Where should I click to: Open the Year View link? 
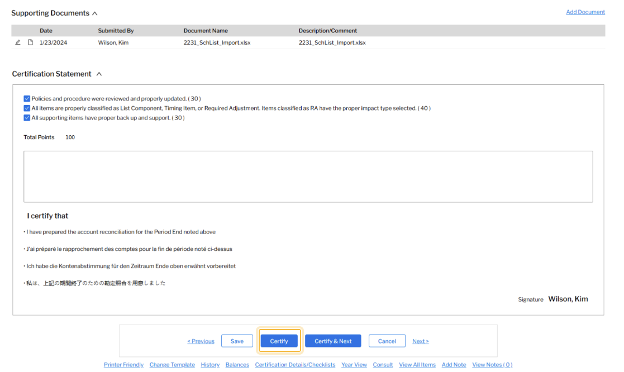coord(354,365)
